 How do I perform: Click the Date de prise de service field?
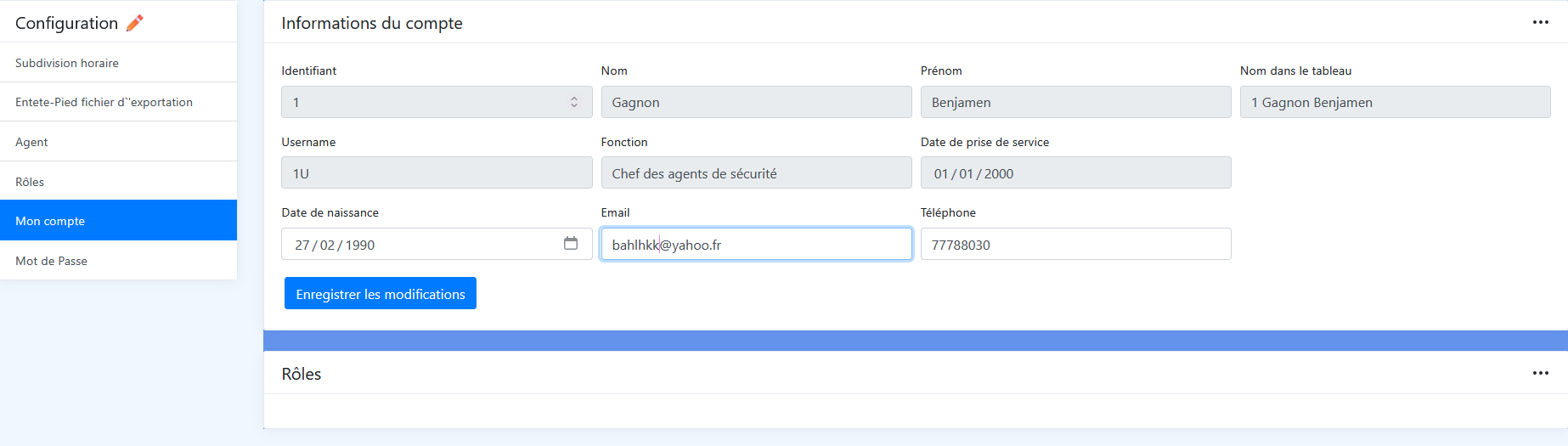(1076, 172)
